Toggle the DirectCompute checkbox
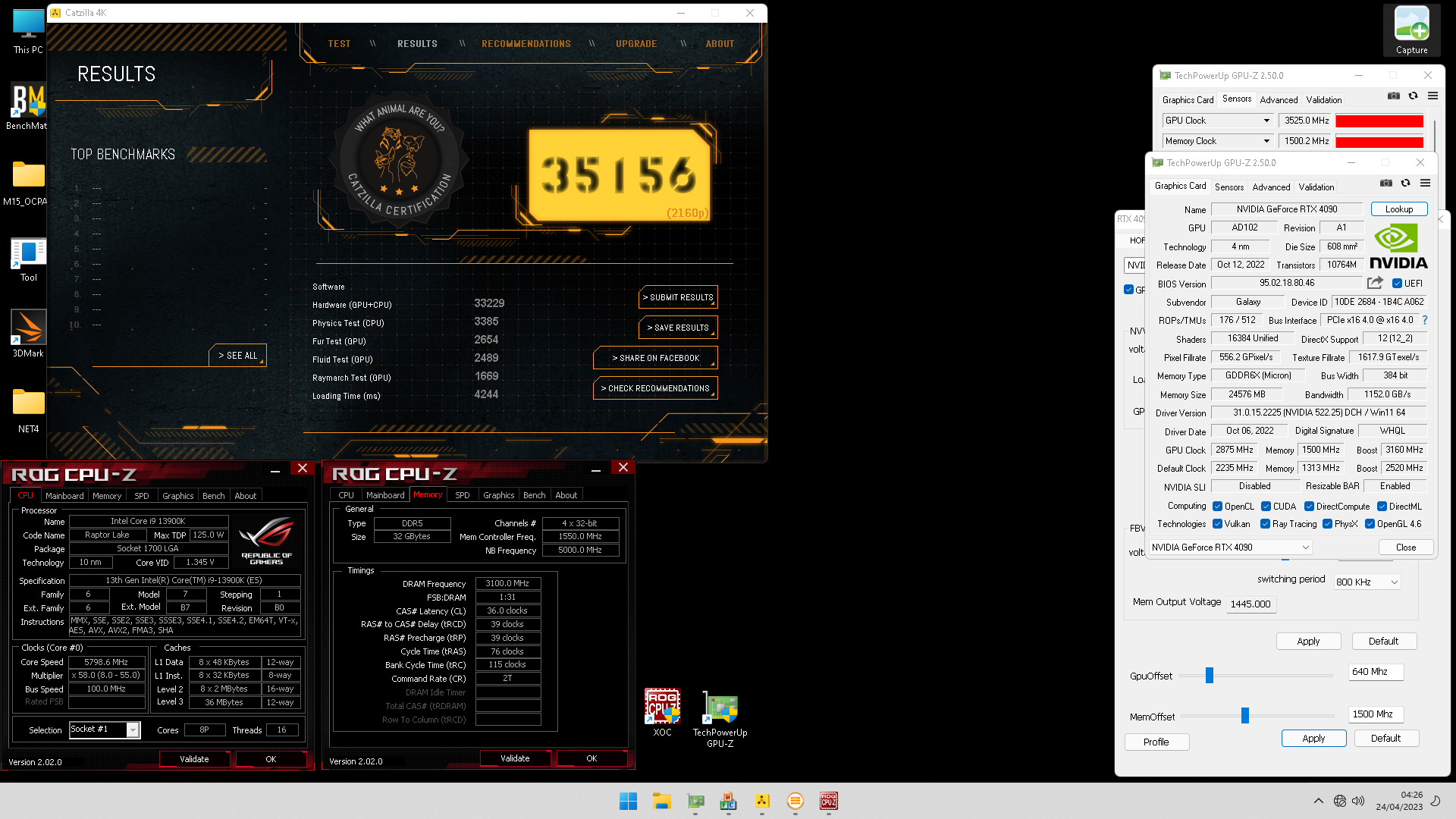Screen dimensions: 1456x819 [1309, 507]
